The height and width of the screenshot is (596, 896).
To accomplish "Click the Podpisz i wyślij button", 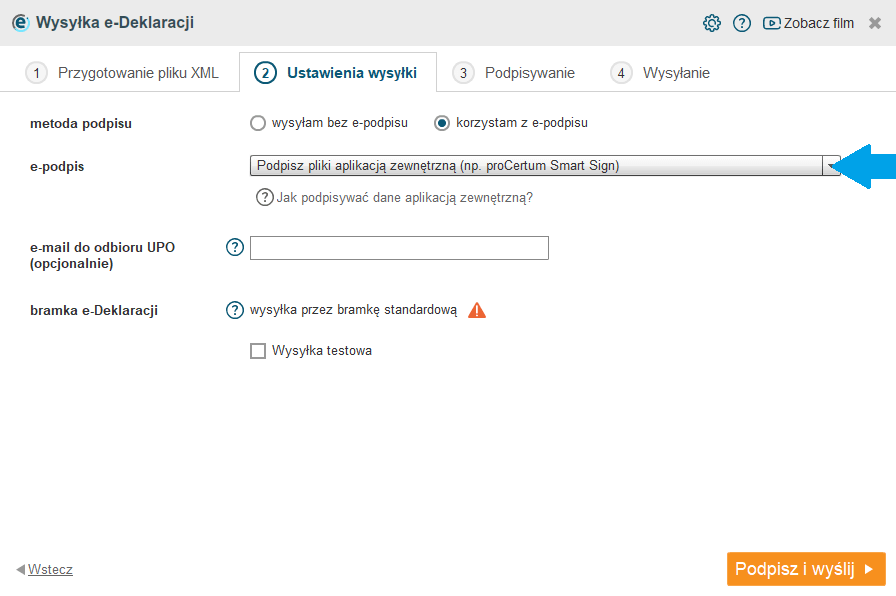I will click(806, 569).
